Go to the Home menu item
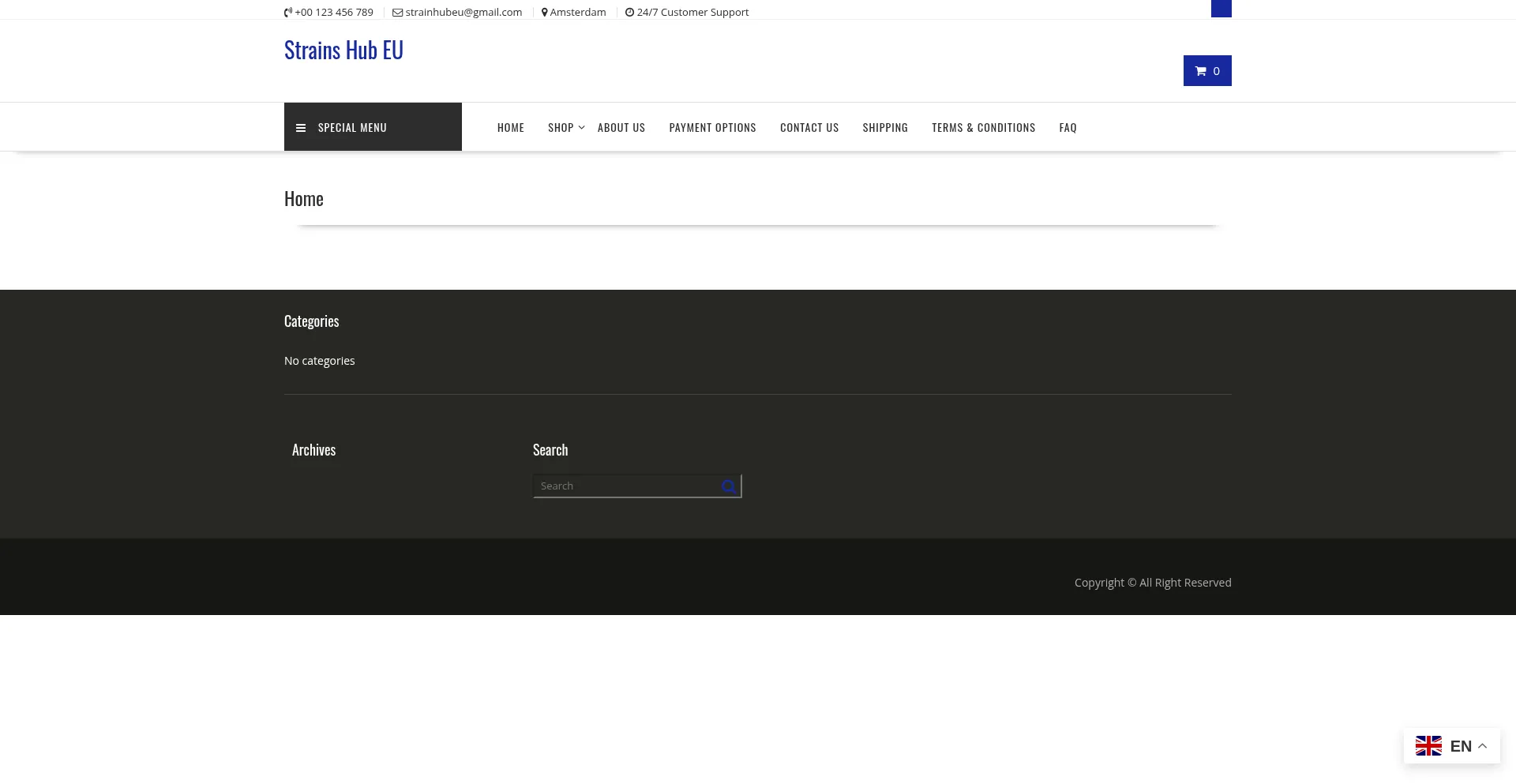Screen dimensions: 1516x784 point(511,128)
